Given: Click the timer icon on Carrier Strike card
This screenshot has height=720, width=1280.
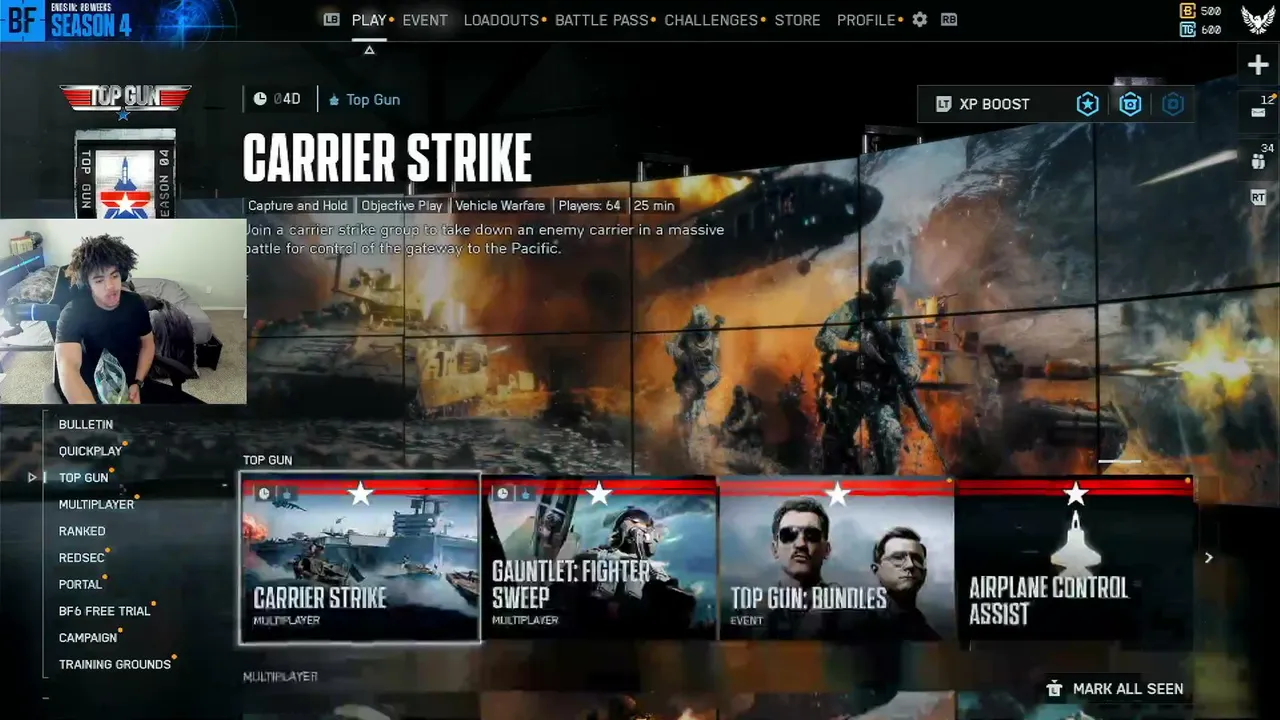Looking at the screenshot, I should click(x=264, y=493).
